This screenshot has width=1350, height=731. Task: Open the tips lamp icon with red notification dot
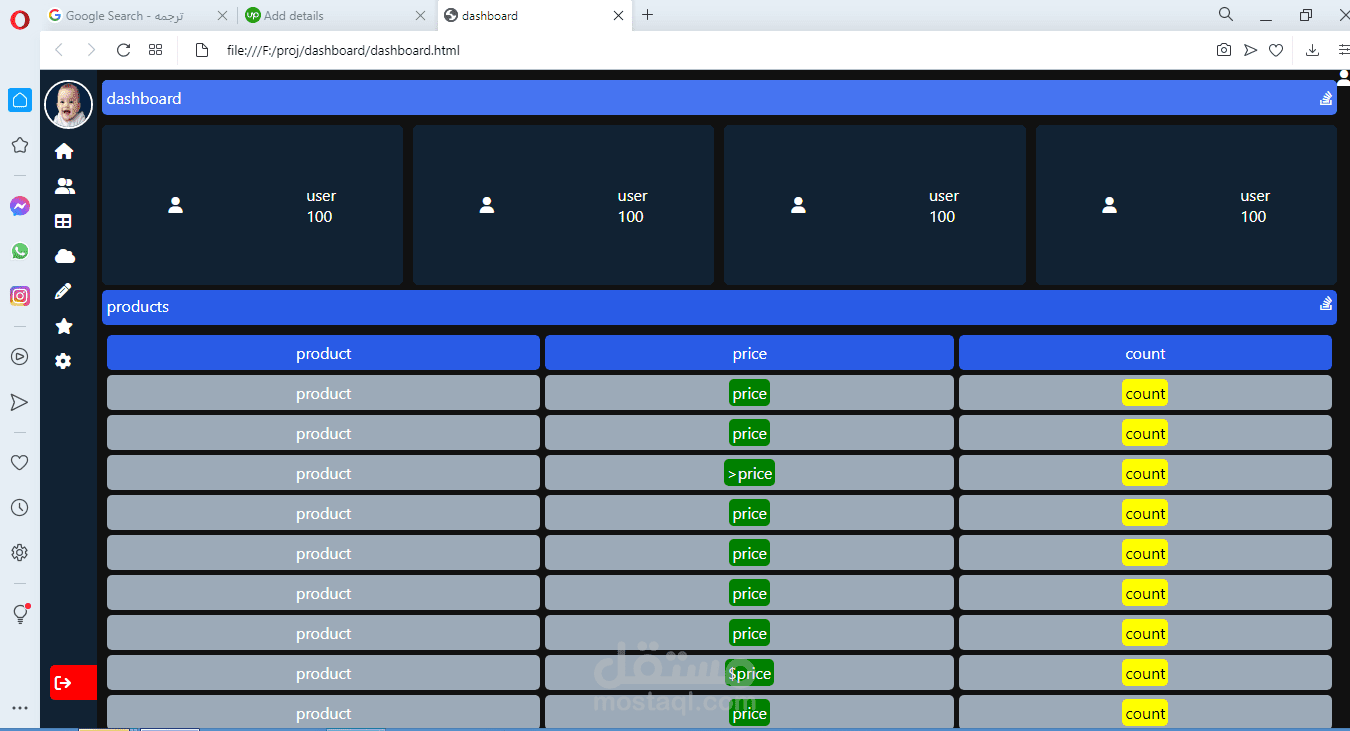pyautogui.click(x=19, y=614)
